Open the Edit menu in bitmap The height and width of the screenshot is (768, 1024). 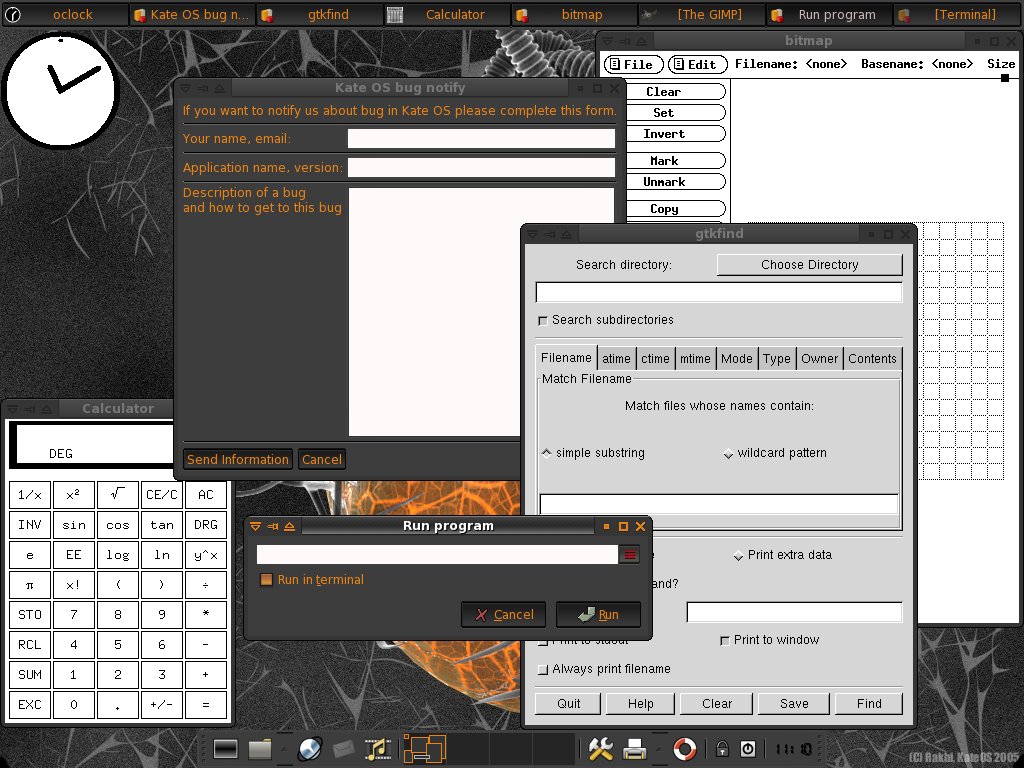click(x=697, y=64)
